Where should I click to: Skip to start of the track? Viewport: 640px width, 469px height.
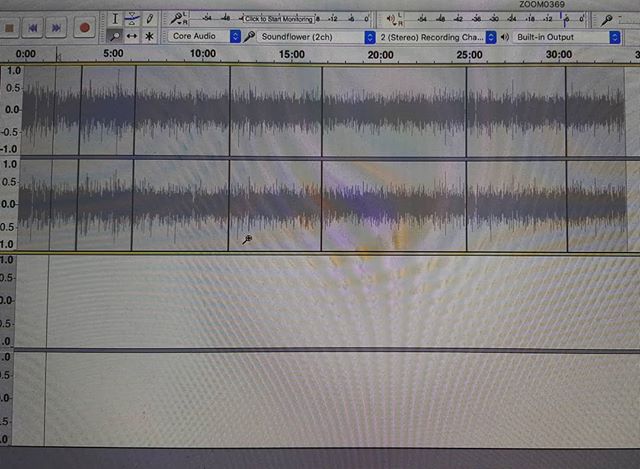coord(33,29)
